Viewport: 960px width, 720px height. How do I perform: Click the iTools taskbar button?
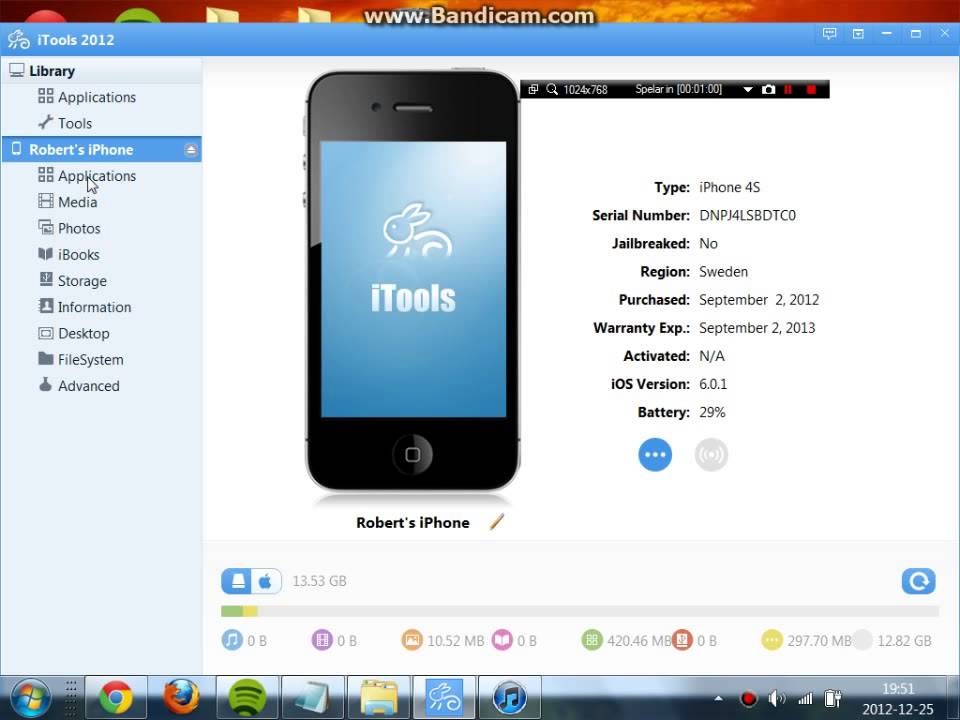[x=444, y=698]
